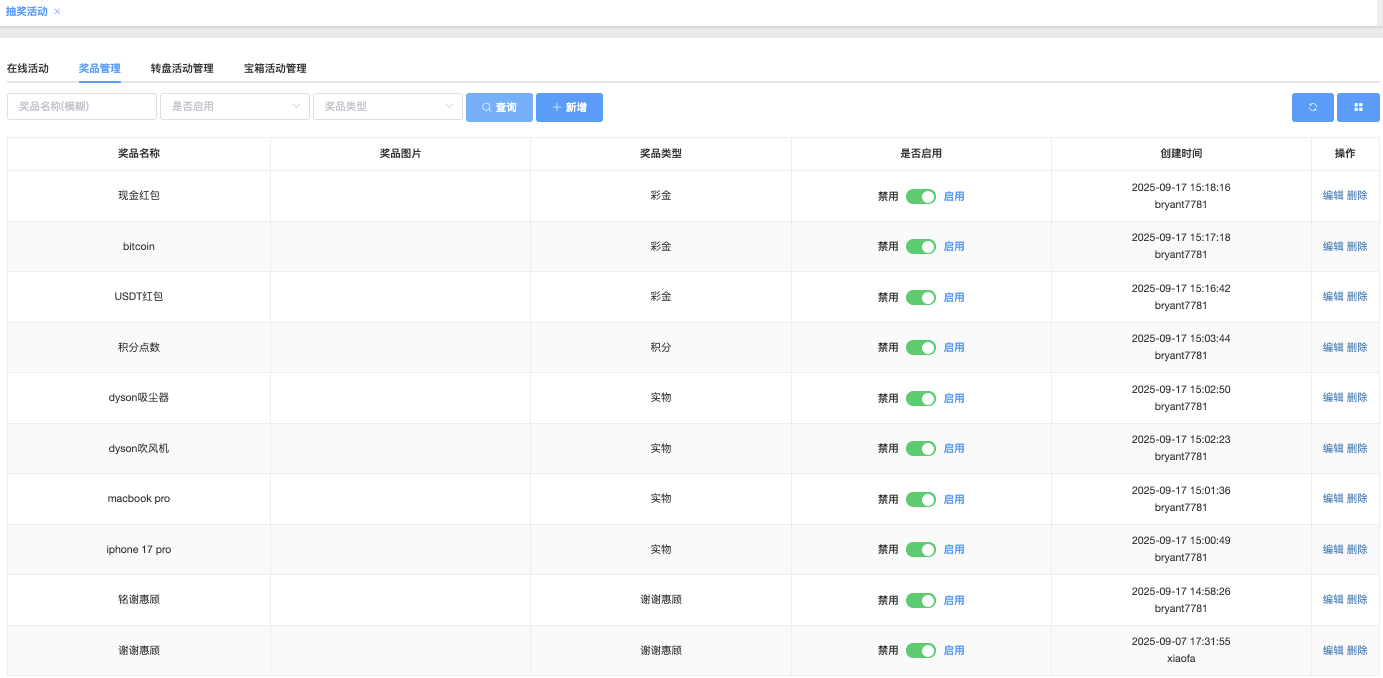
Task: Click the refresh icon button
Action: pos(1313,107)
